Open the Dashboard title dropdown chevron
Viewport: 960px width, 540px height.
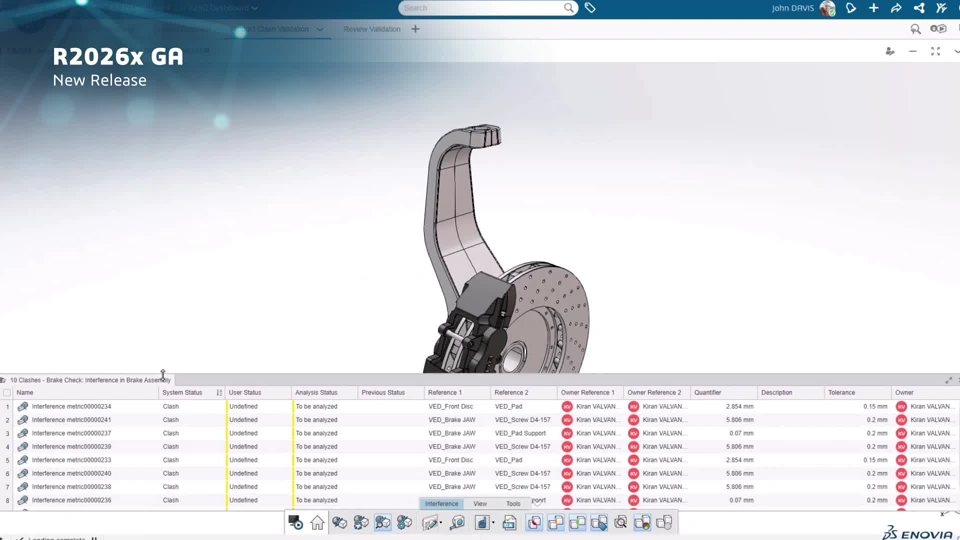pyautogui.click(x=255, y=8)
